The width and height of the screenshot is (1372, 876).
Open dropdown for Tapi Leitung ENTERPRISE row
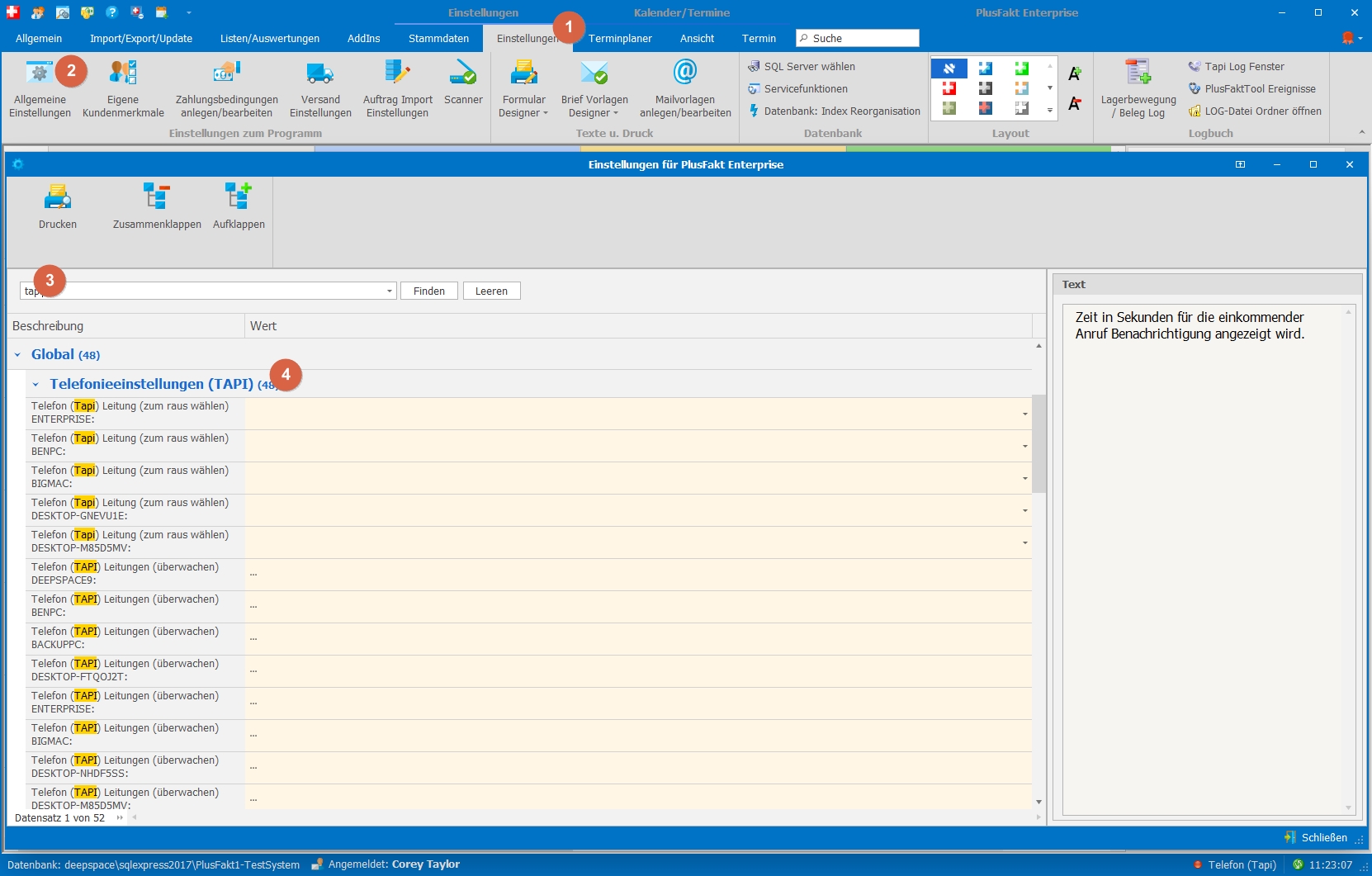pyautogui.click(x=1025, y=414)
